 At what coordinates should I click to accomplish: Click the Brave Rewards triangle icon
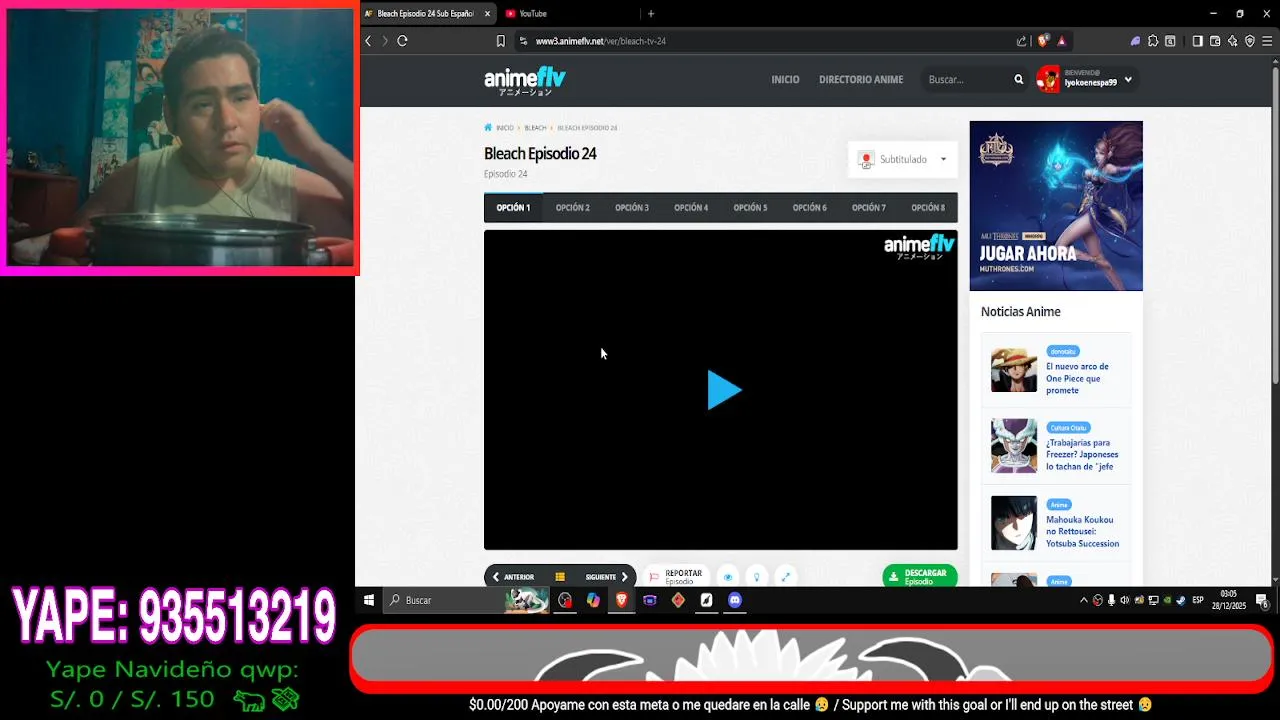(x=1061, y=41)
